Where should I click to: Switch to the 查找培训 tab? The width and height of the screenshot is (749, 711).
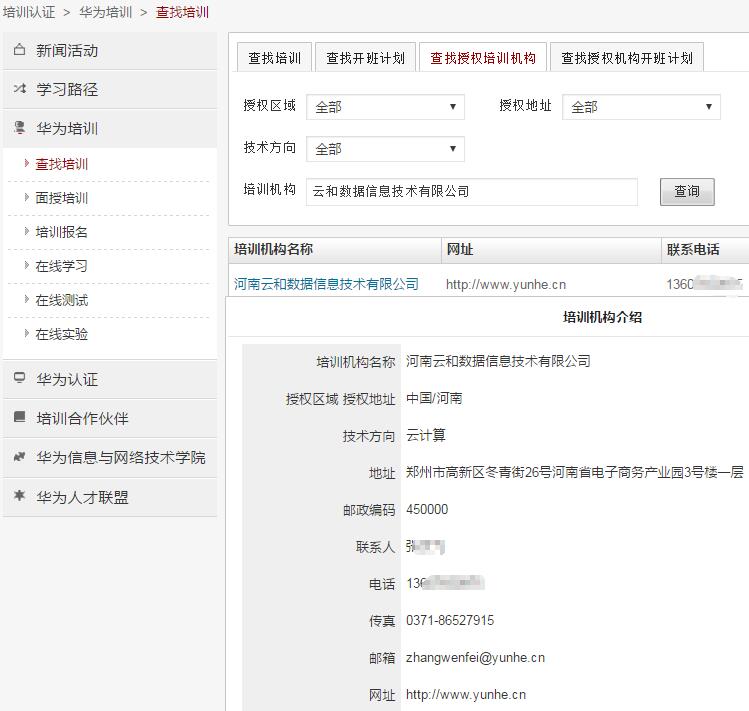pos(275,58)
